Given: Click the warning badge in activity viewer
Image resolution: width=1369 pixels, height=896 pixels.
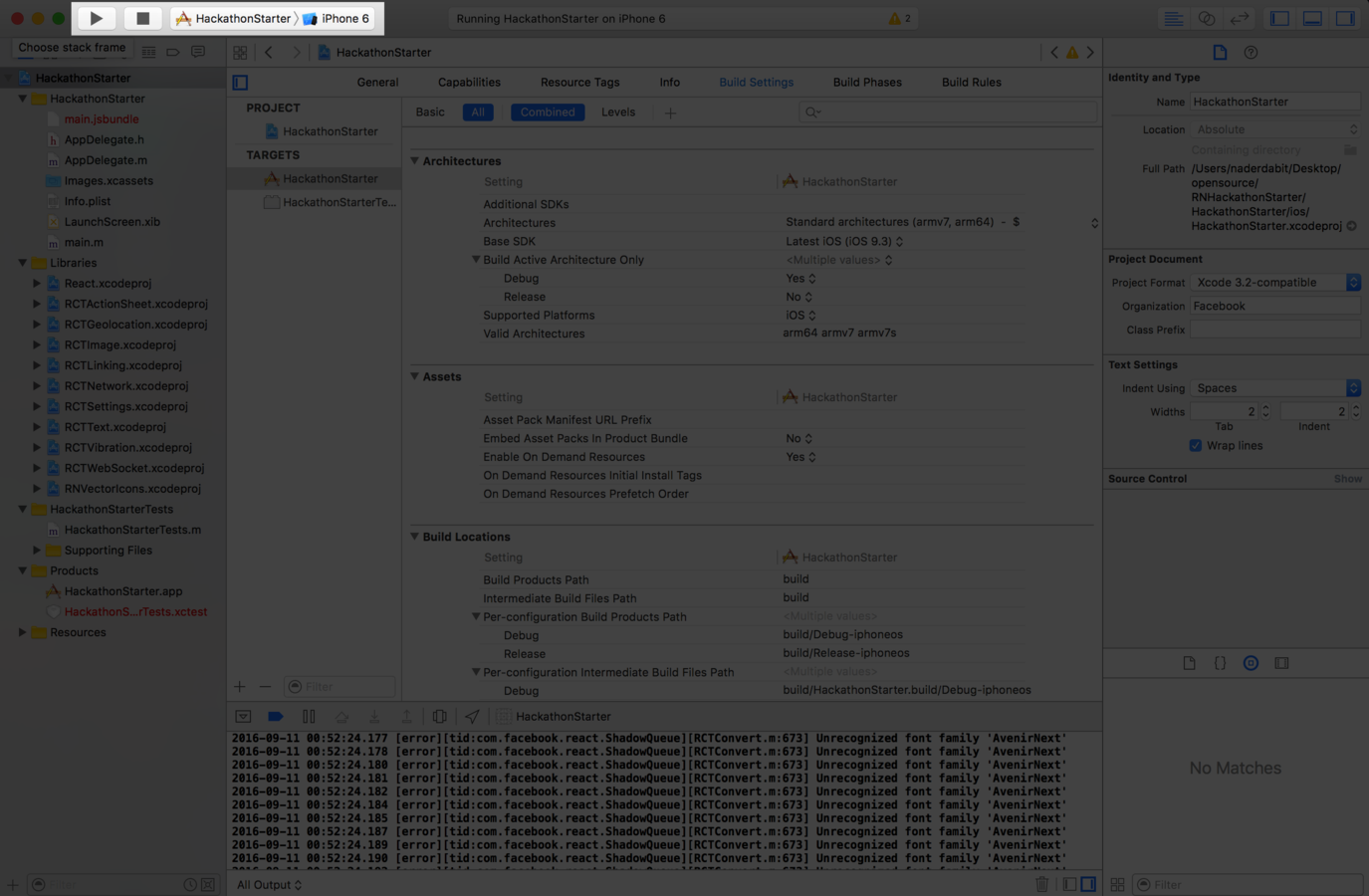Looking at the screenshot, I should [x=900, y=18].
